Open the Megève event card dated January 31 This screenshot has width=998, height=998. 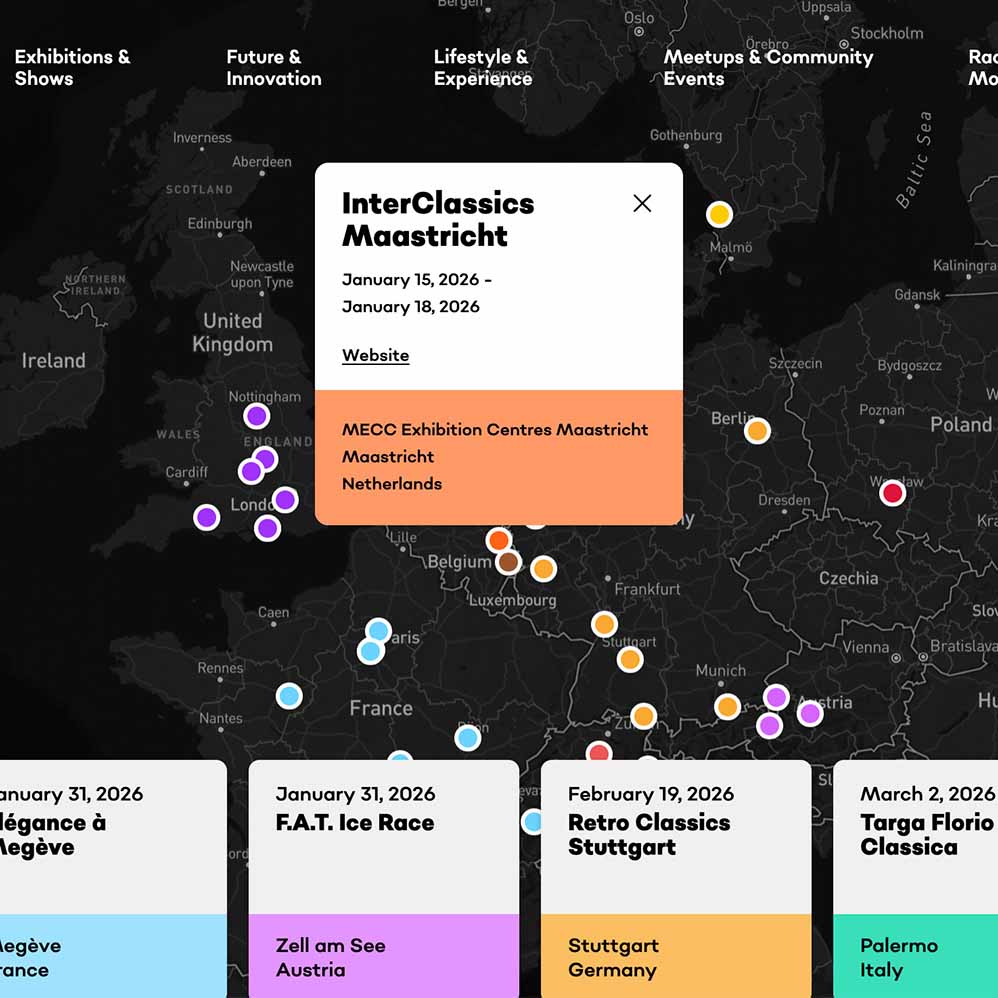coord(113,879)
